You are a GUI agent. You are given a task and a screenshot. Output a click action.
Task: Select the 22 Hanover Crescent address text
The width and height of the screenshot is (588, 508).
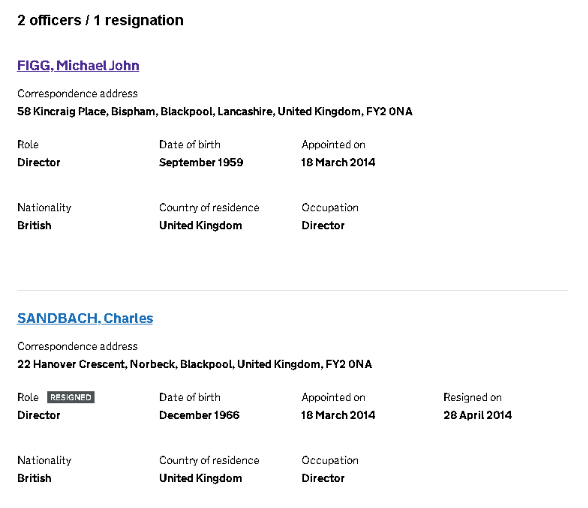pos(195,364)
